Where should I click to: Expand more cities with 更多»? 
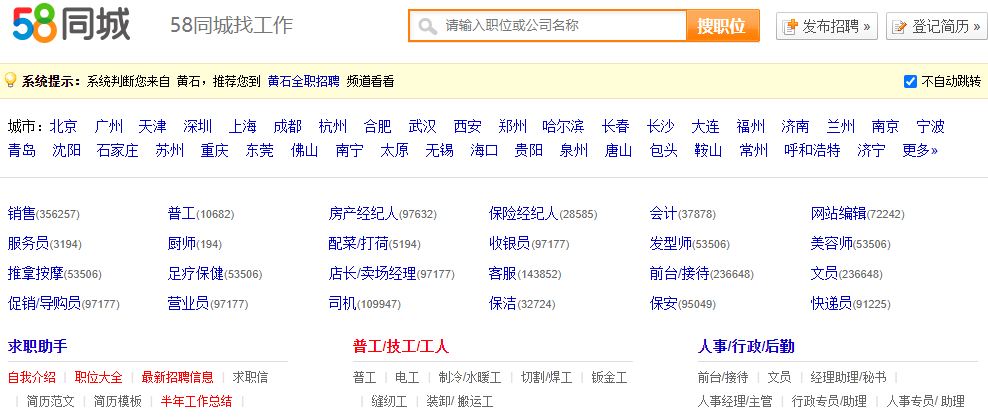coord(920,150)
